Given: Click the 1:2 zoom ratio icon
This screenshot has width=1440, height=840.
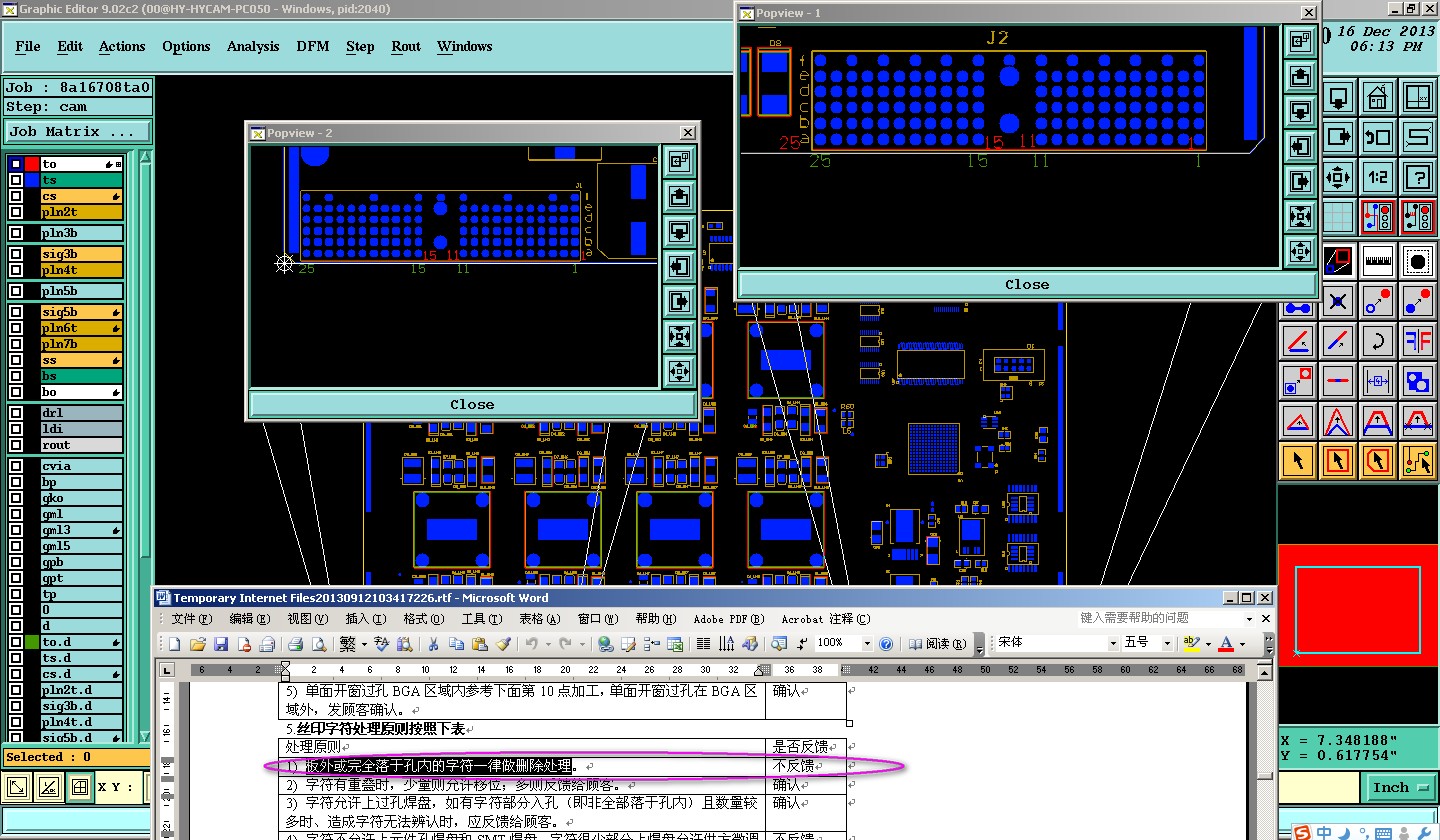Looking at the screenshot, I should click(x=1378, y=178).
